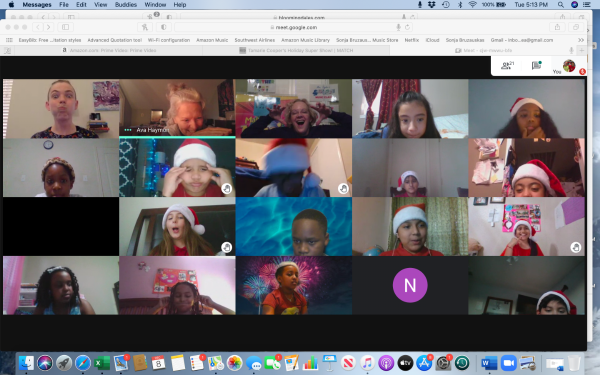Open the Buddies menu
The width and height of the screenshot is (600, 375).
coord(126,5)
